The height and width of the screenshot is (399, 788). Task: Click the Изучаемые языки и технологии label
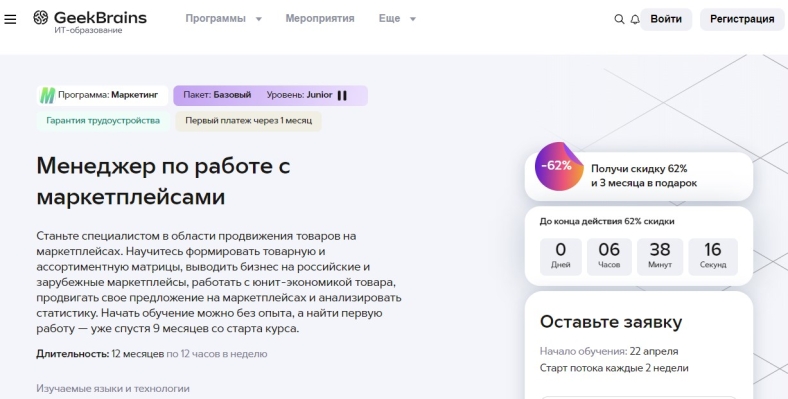click(113, 388)
